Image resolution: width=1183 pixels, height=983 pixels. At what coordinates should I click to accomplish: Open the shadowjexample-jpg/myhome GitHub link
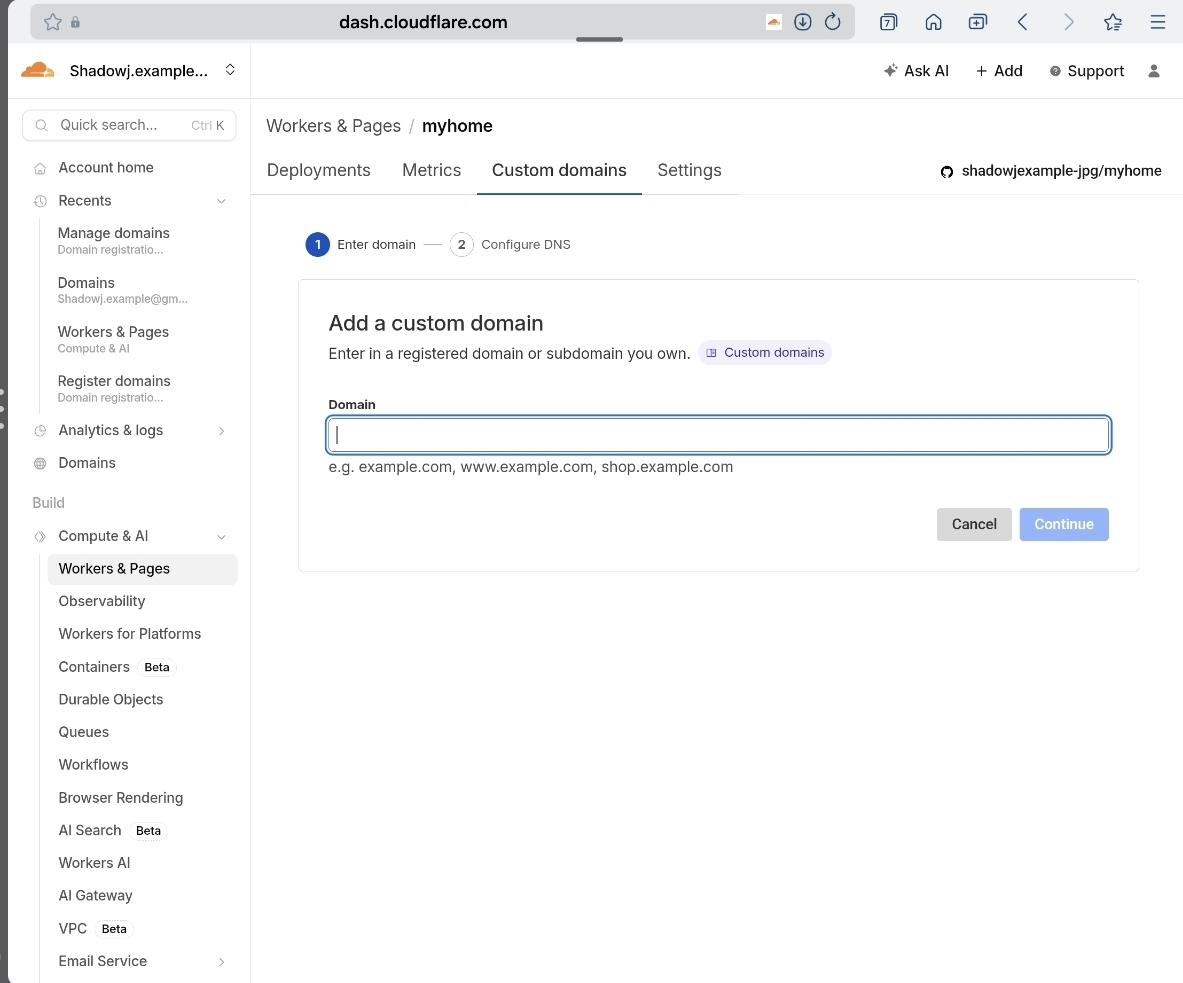tap(1051, 171)
